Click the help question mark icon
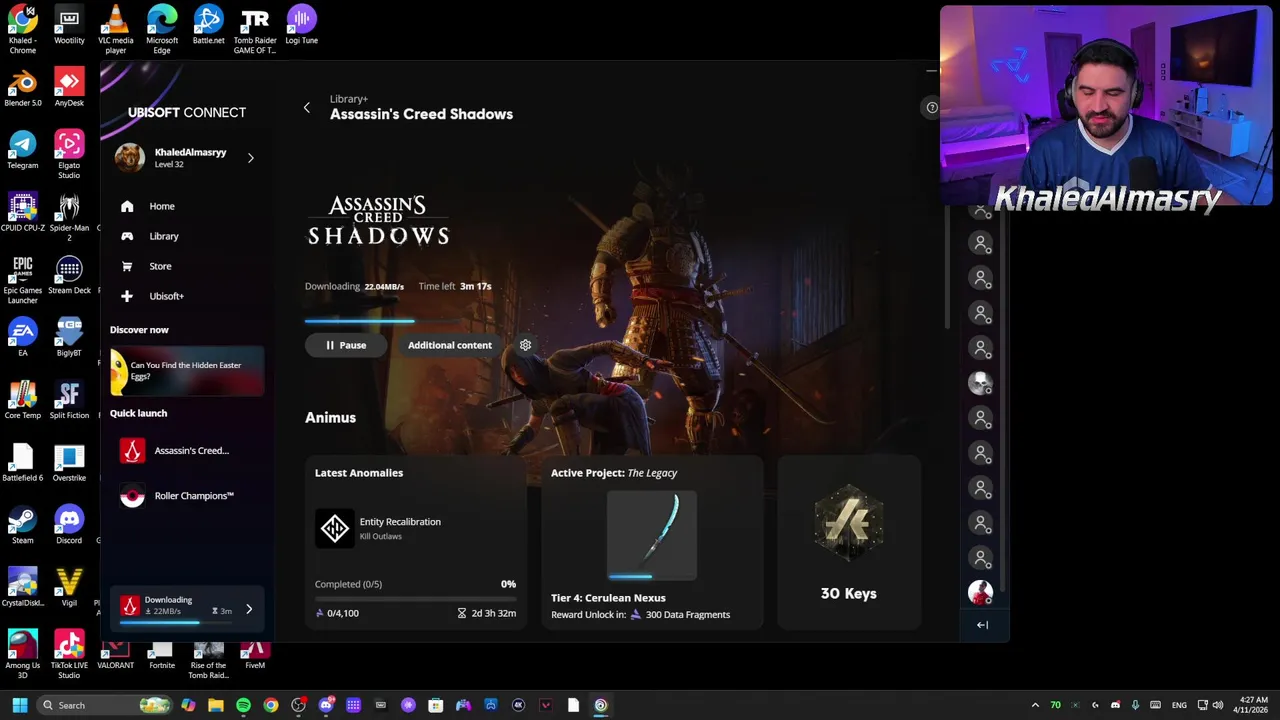This screenshot has height=720, width=1280. click(931, 107)
